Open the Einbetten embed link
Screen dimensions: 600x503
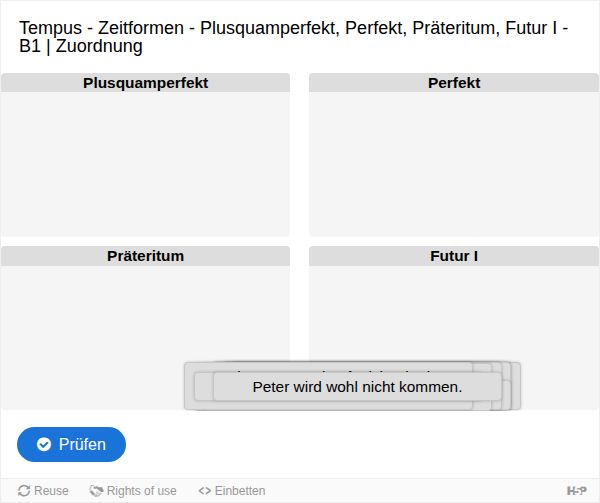pos(240,491)
